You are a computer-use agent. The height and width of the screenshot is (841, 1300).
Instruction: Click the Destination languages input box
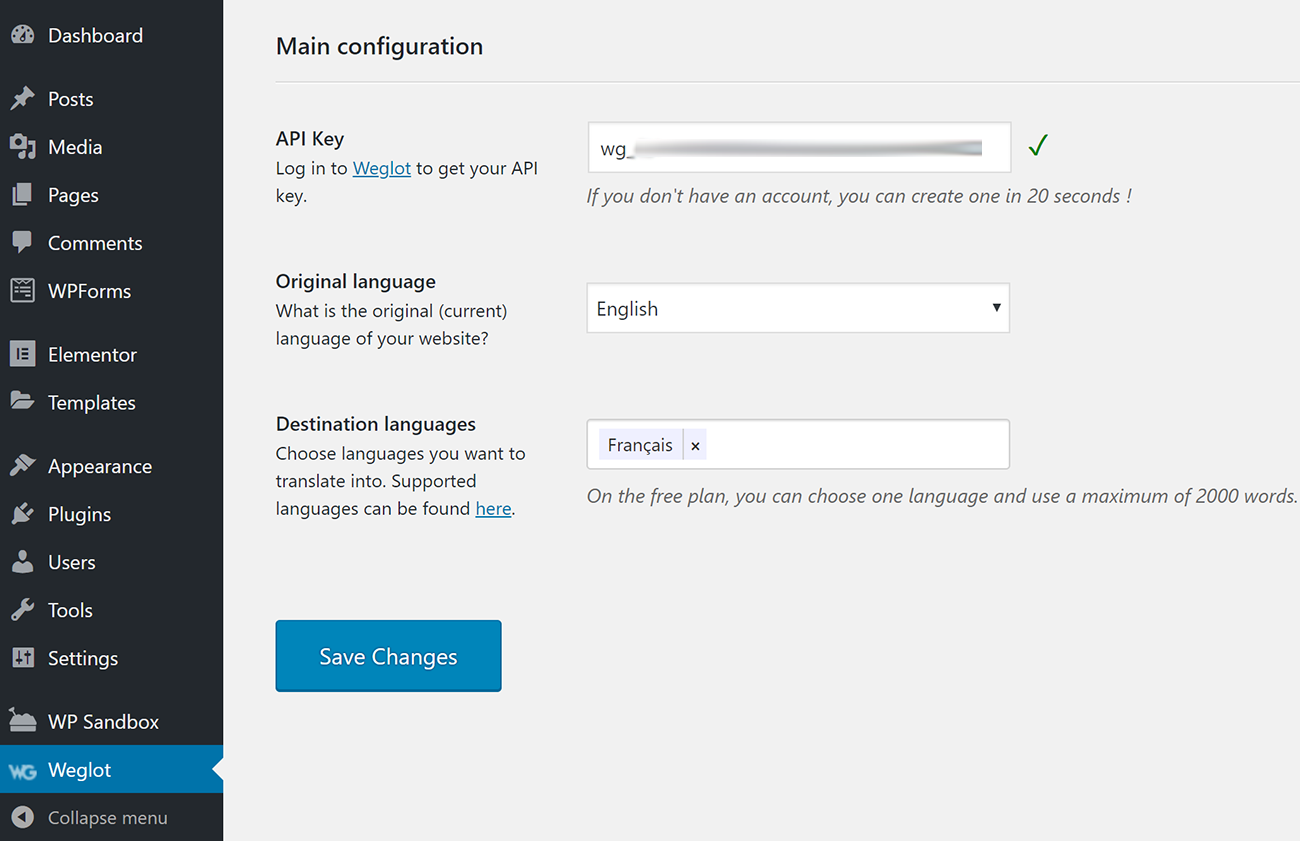point(798,444)
